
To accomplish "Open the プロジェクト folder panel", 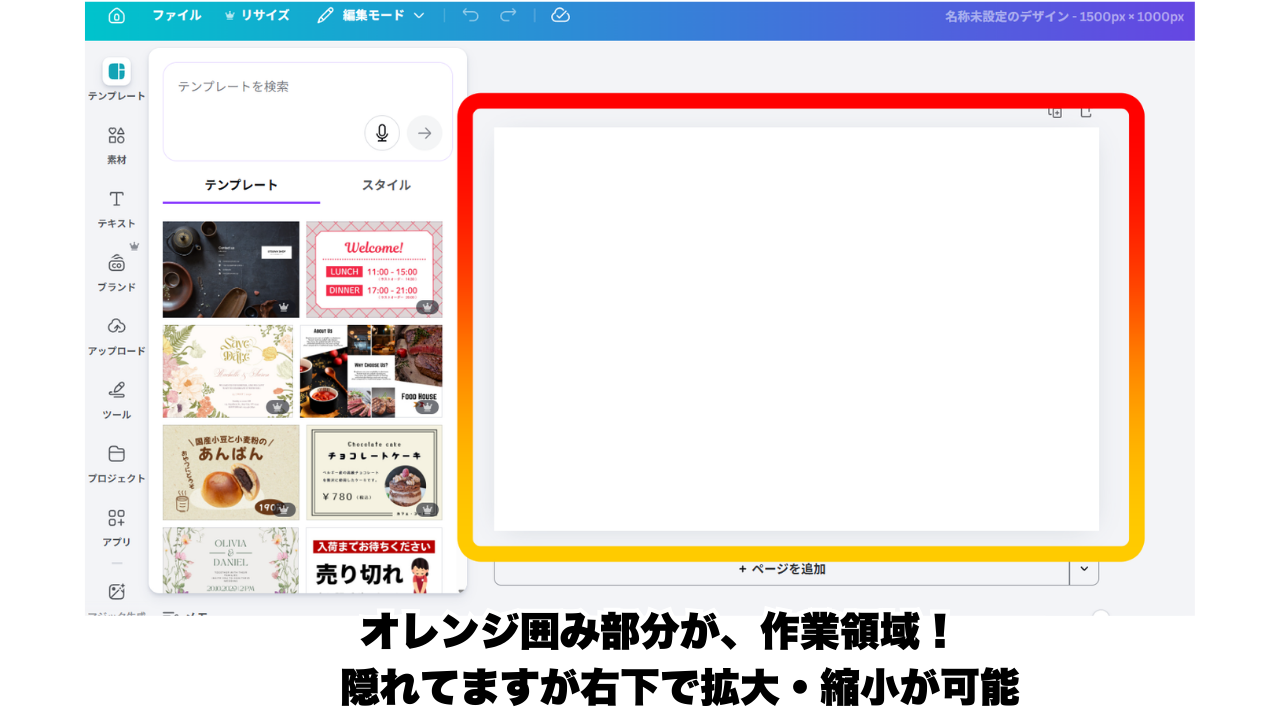I will click(116, 463).
